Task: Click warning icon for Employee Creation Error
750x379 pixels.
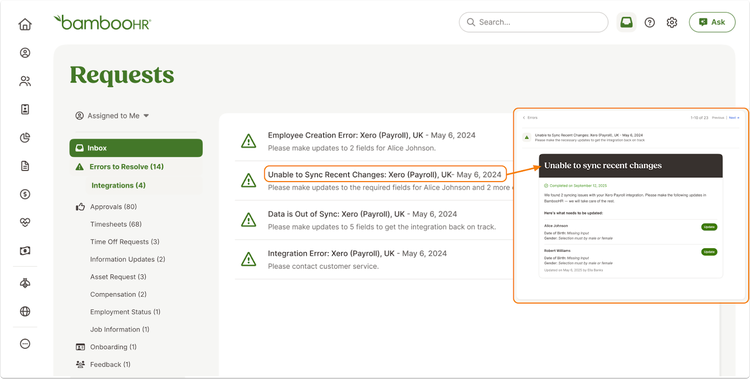Action: [248, 141]
